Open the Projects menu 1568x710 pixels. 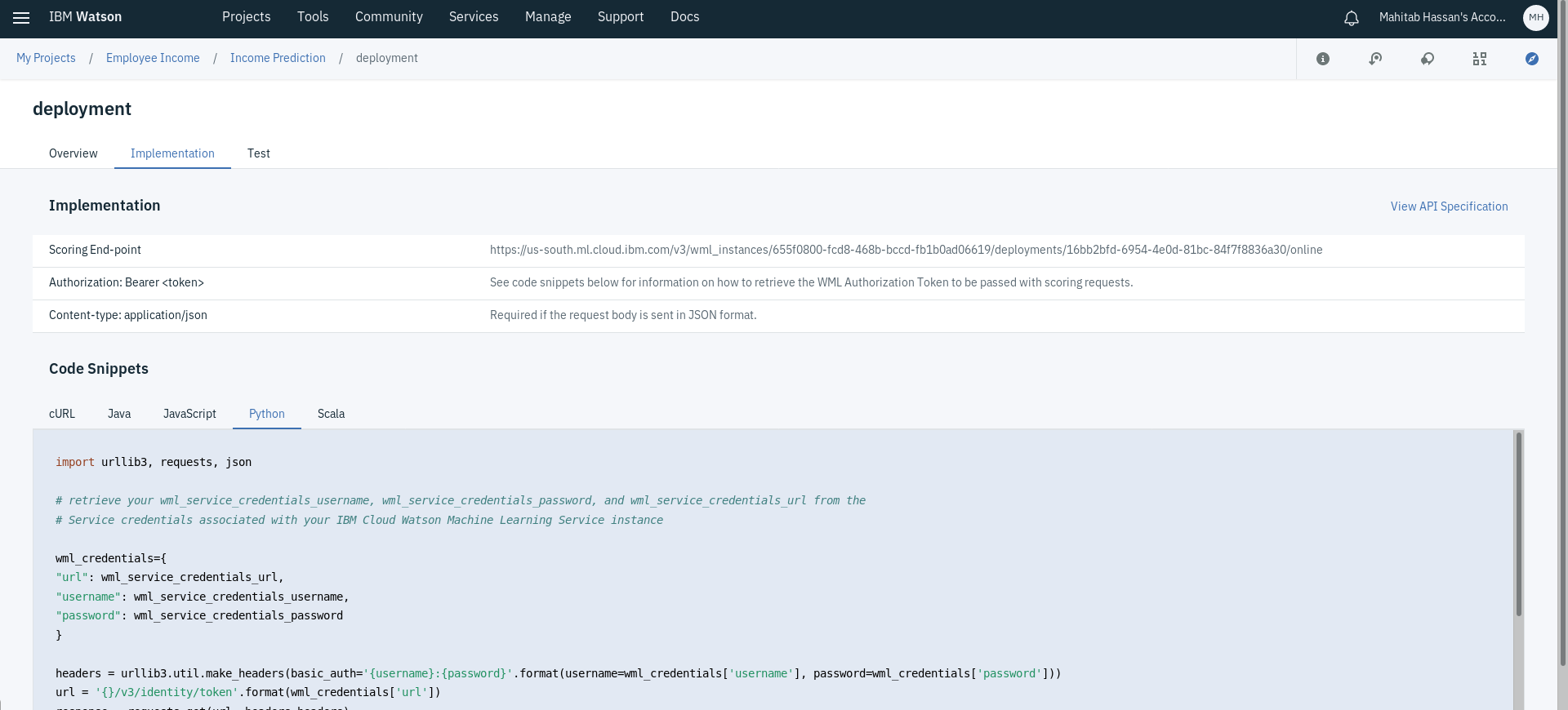(x=246, y=17)
